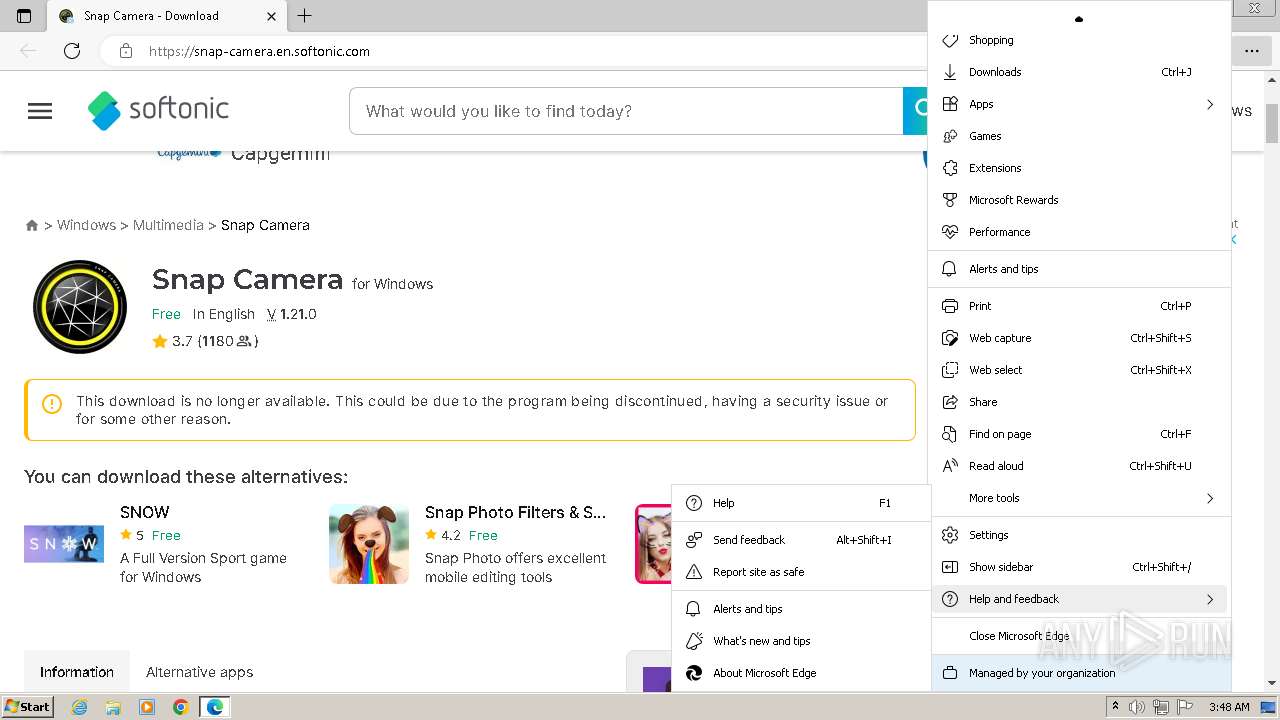Click the Web select icon
Image resolution: width=1280 pixels, height=720 pixels.
click(x=950, y=370)
